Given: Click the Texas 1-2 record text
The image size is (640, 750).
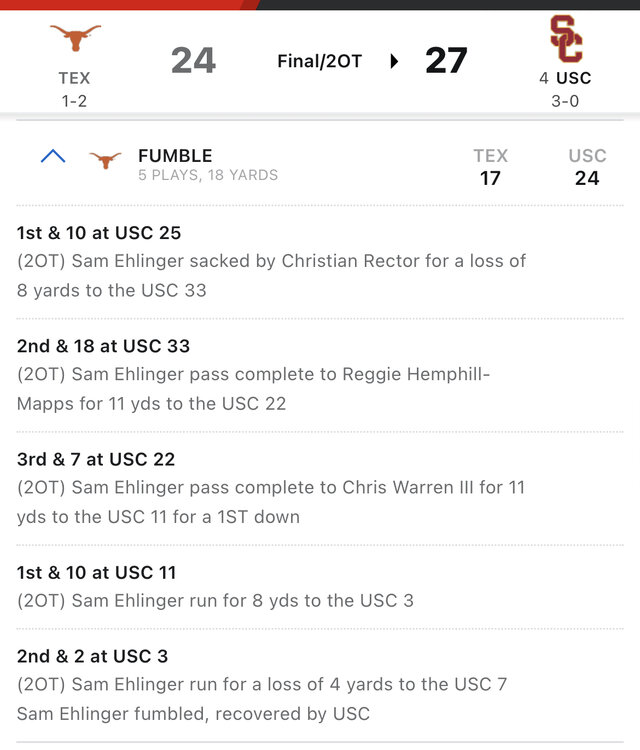Looking at the screenshot, I should (x=74, y=100).
